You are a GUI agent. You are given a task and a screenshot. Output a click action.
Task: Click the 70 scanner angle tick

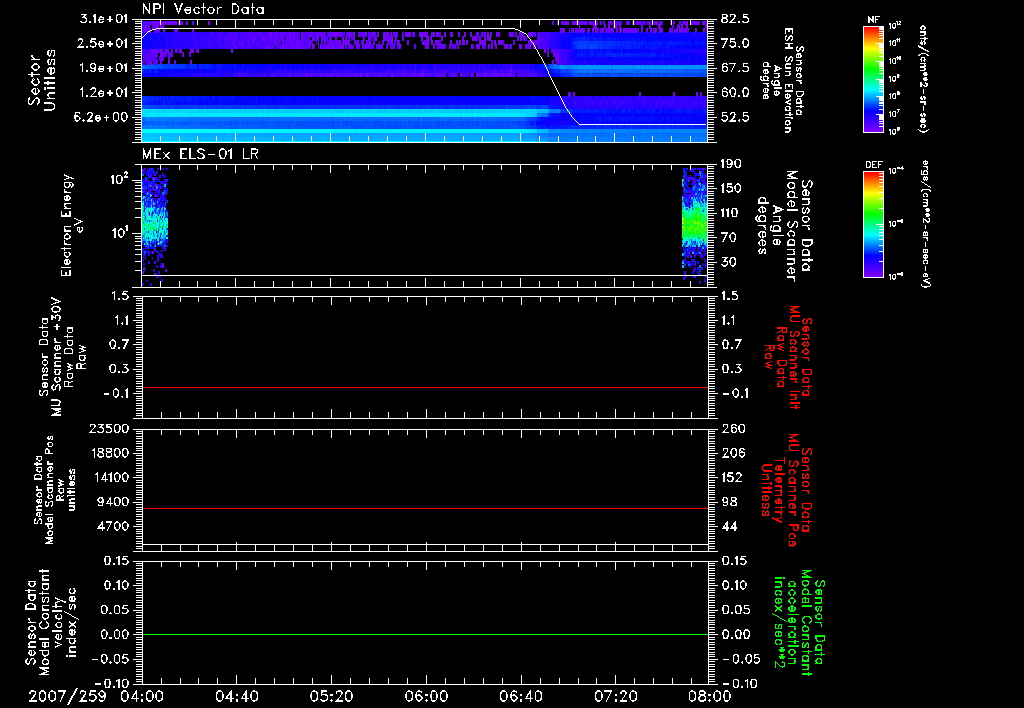click(x=729, y=238)
